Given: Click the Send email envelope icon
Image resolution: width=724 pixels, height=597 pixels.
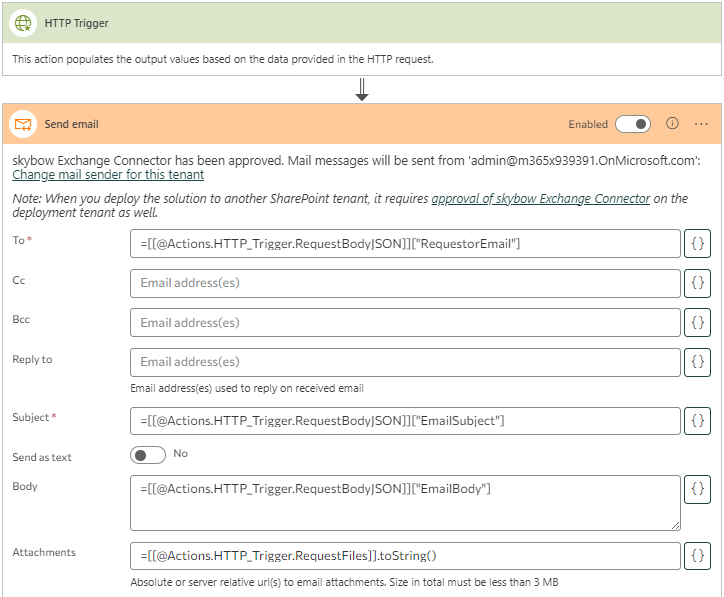Looking at the screenshot, I should (x=23, y=125).
